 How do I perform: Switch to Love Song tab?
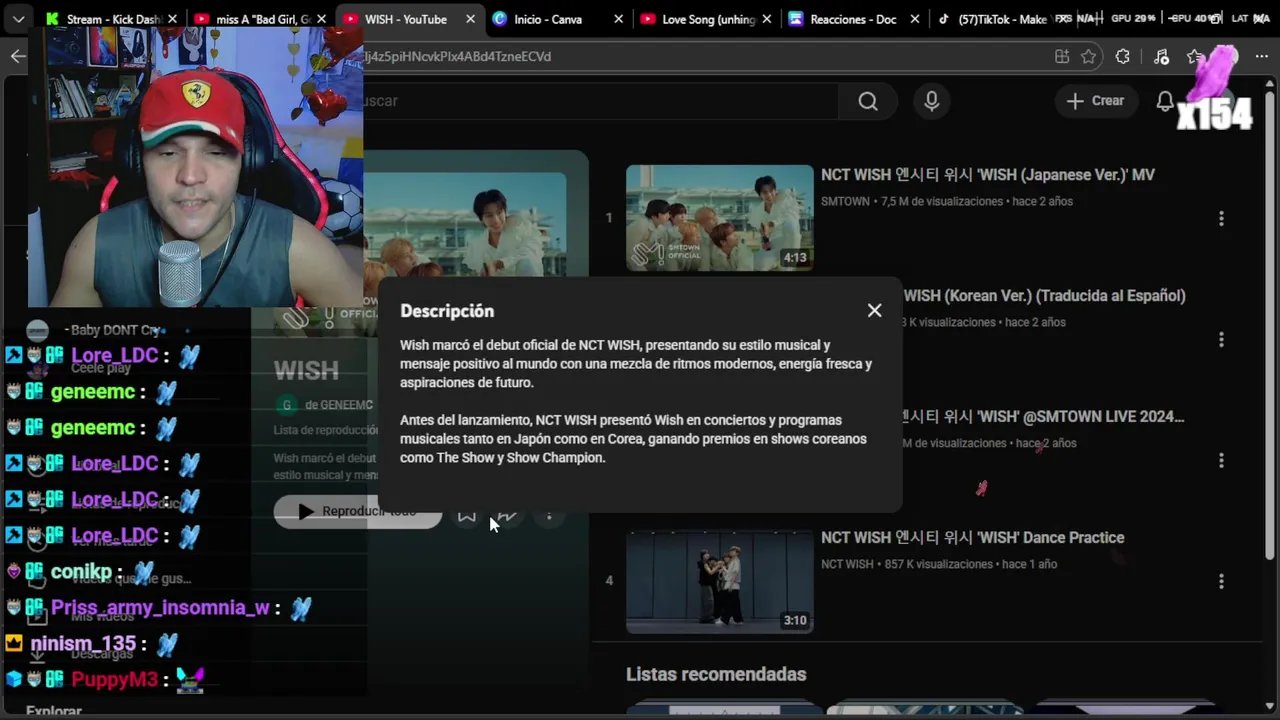click(x=697, y=19)
